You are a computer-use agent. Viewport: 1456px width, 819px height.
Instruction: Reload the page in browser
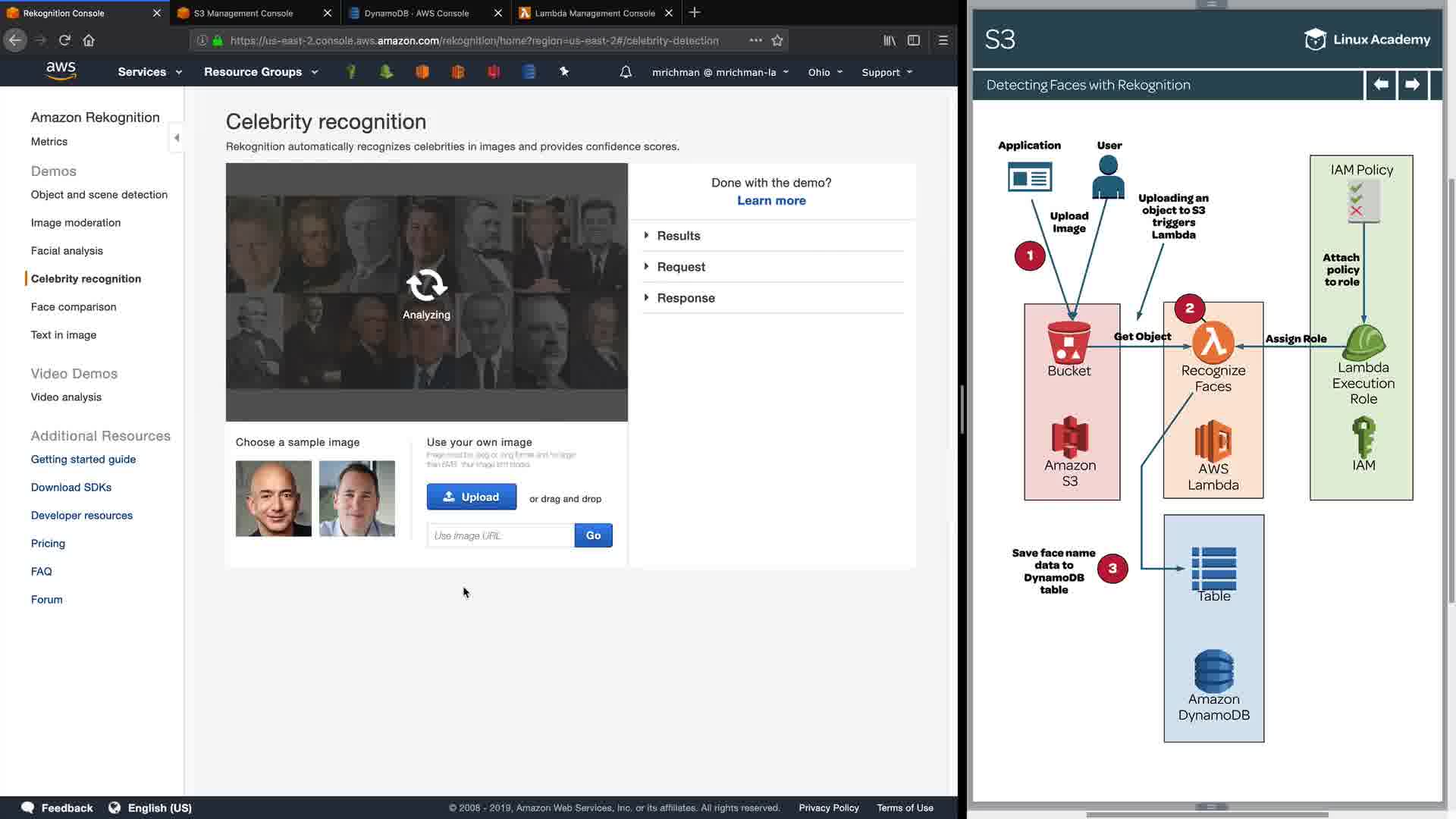coord(64,40)
